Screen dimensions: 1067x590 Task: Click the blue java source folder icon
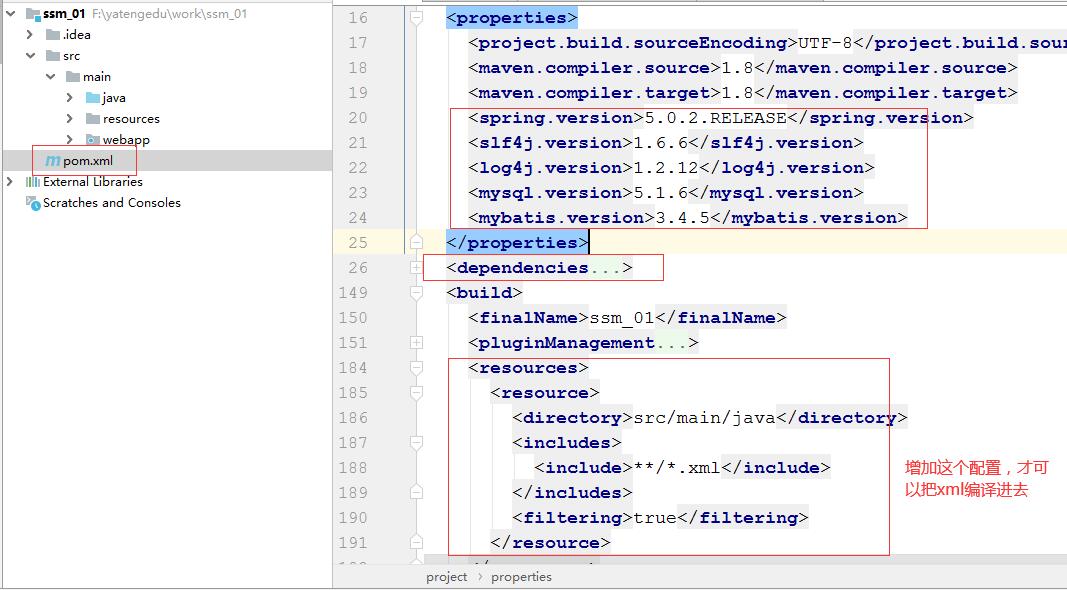(x=92, y=98)
